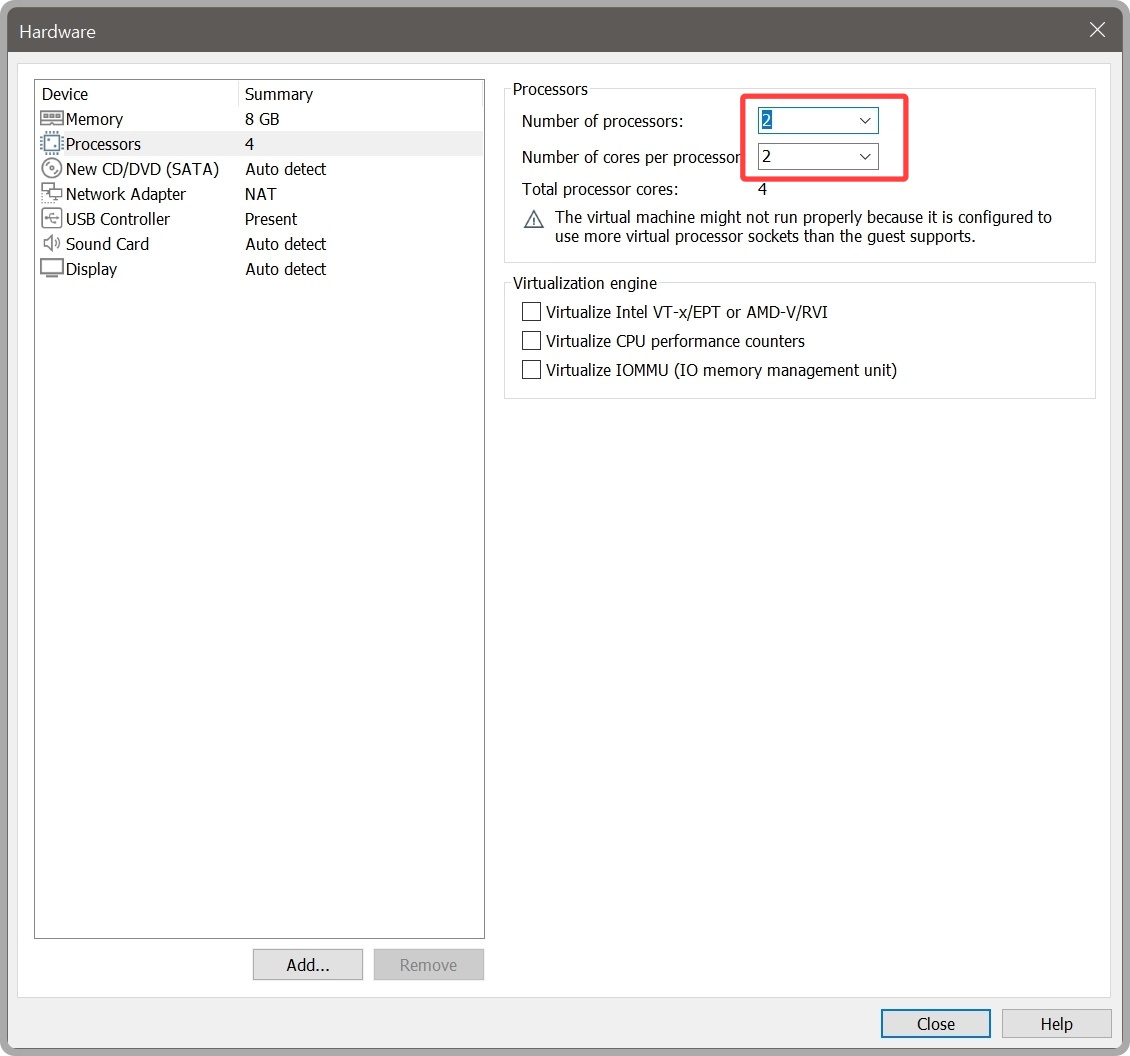1130x1056 pixels.
Task: Click the Display monitor icon
Action: [52, 268]
